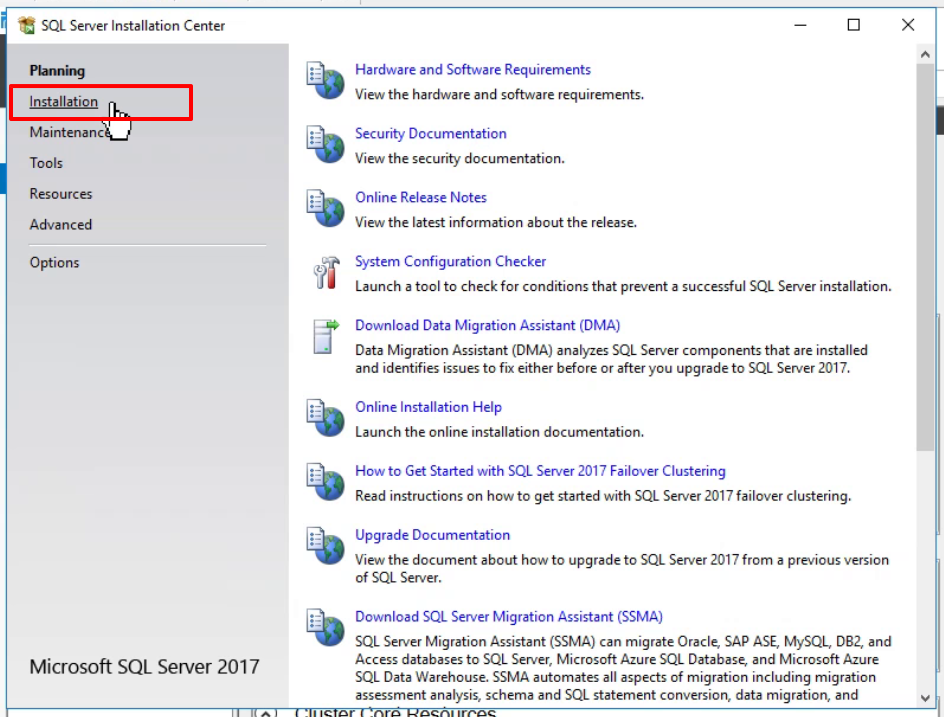Open the Online Release Notes link

click(420, 197)
